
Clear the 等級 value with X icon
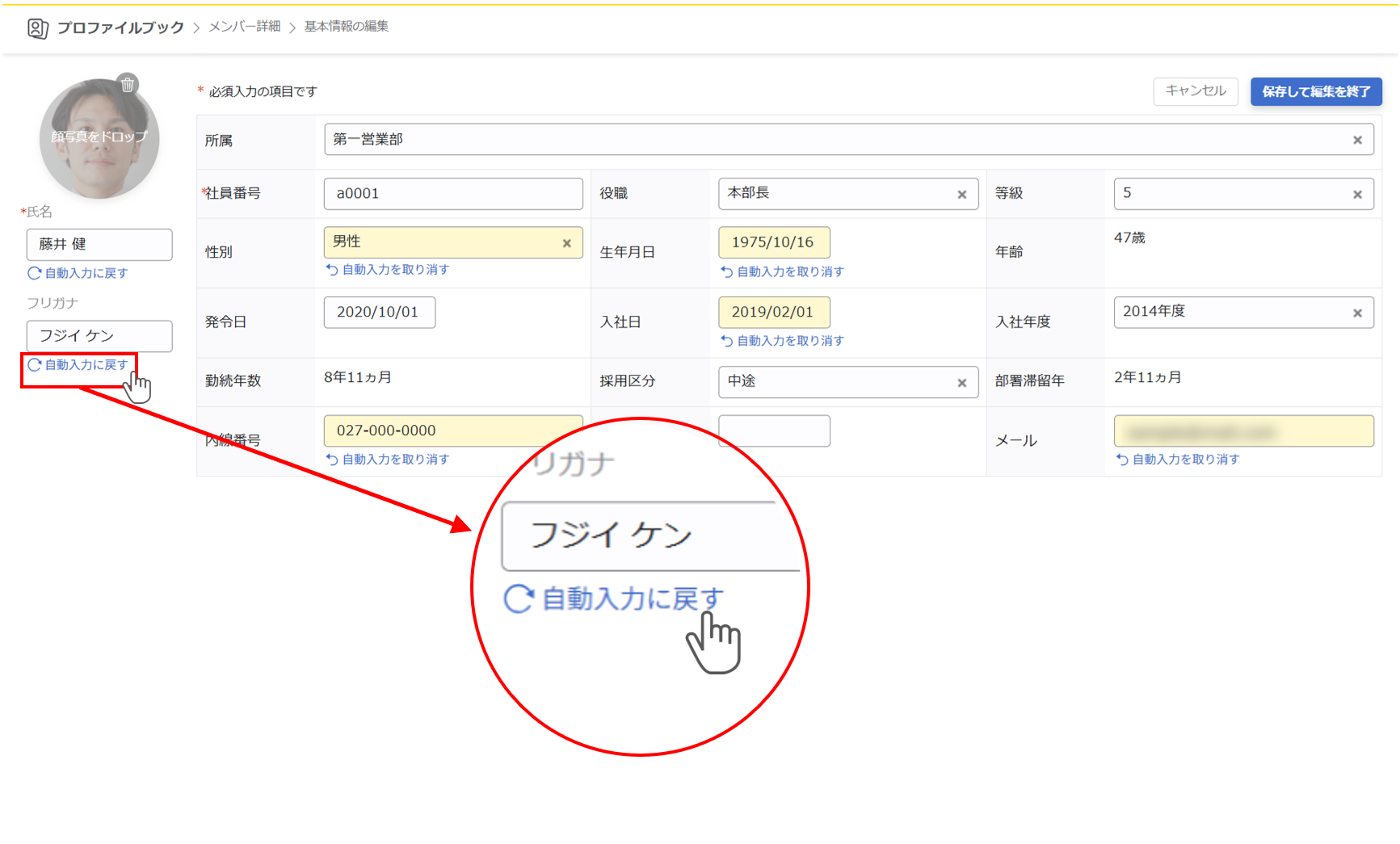pyautogui.click(x=1357, y=195)
